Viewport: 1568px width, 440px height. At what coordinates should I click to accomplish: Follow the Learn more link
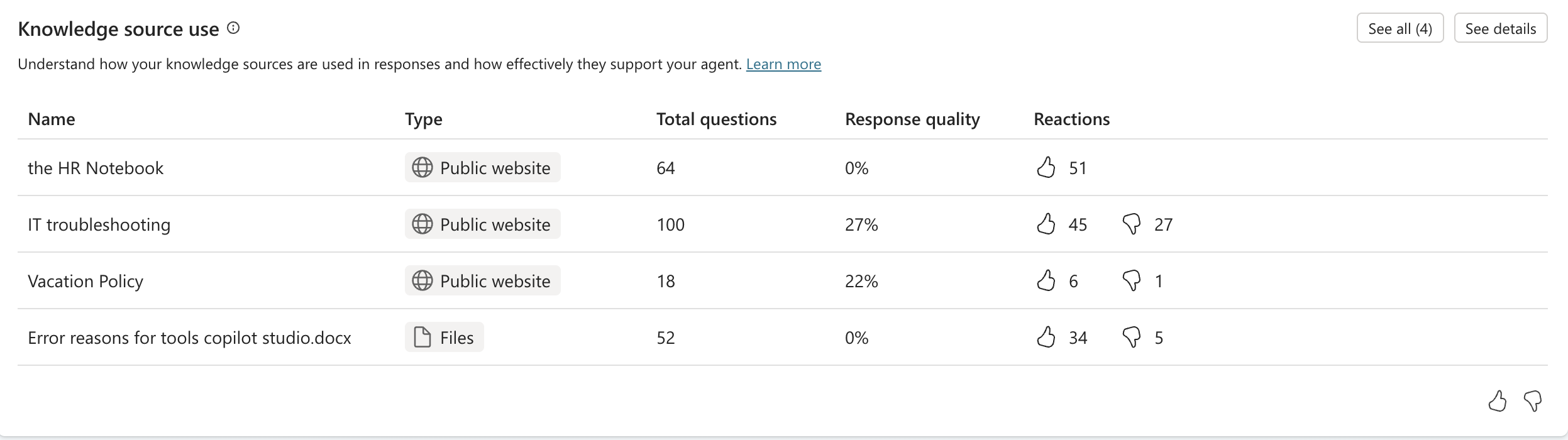pos(783,64)
